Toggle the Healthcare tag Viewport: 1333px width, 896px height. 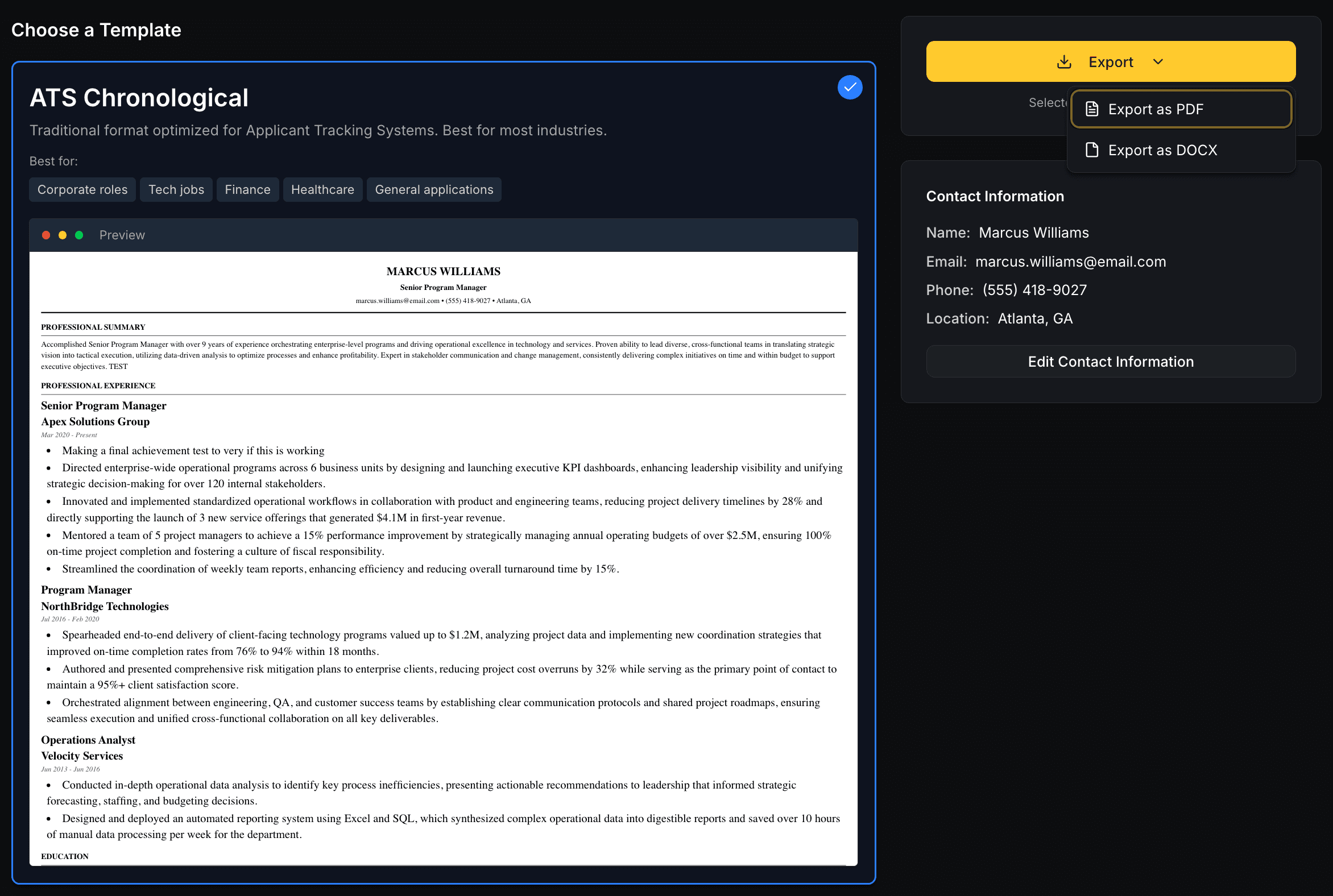(322, 189)
